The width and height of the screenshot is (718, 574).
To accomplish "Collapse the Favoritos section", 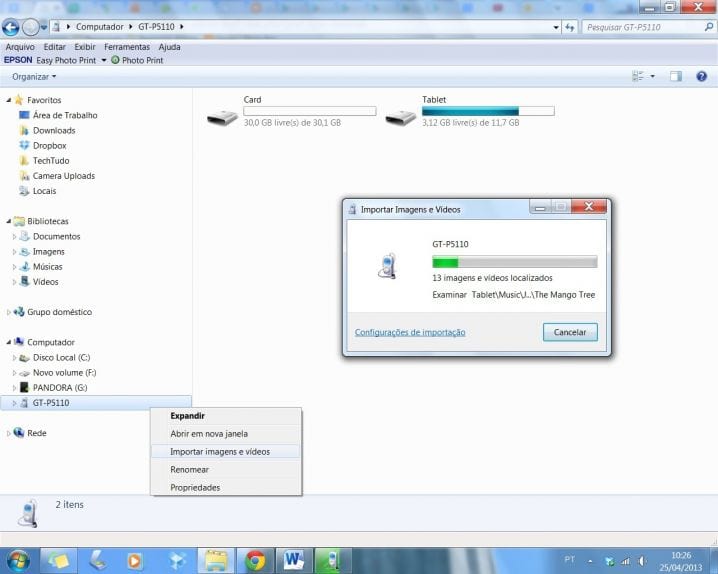I will coord(8,100).
